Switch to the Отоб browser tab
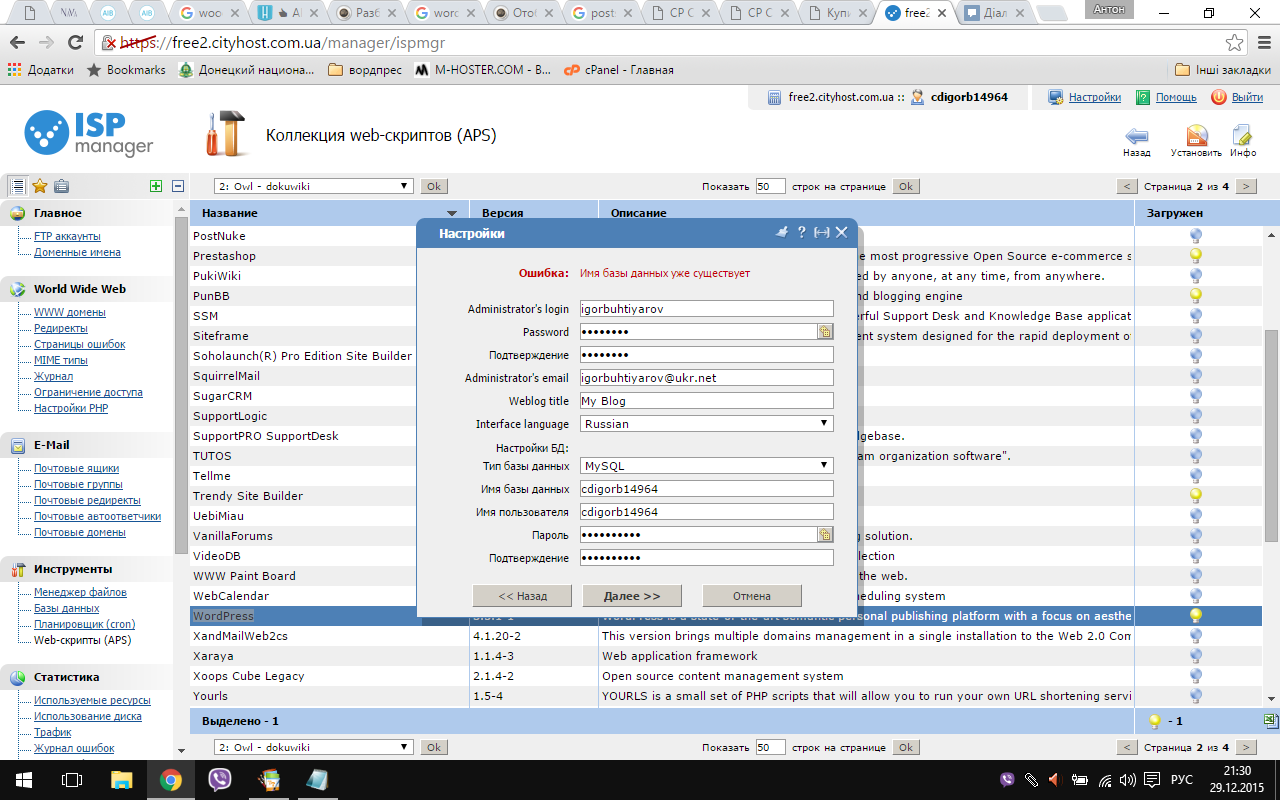The height and width of the screenshot is (800, 1280). click(x=523, y=13)
